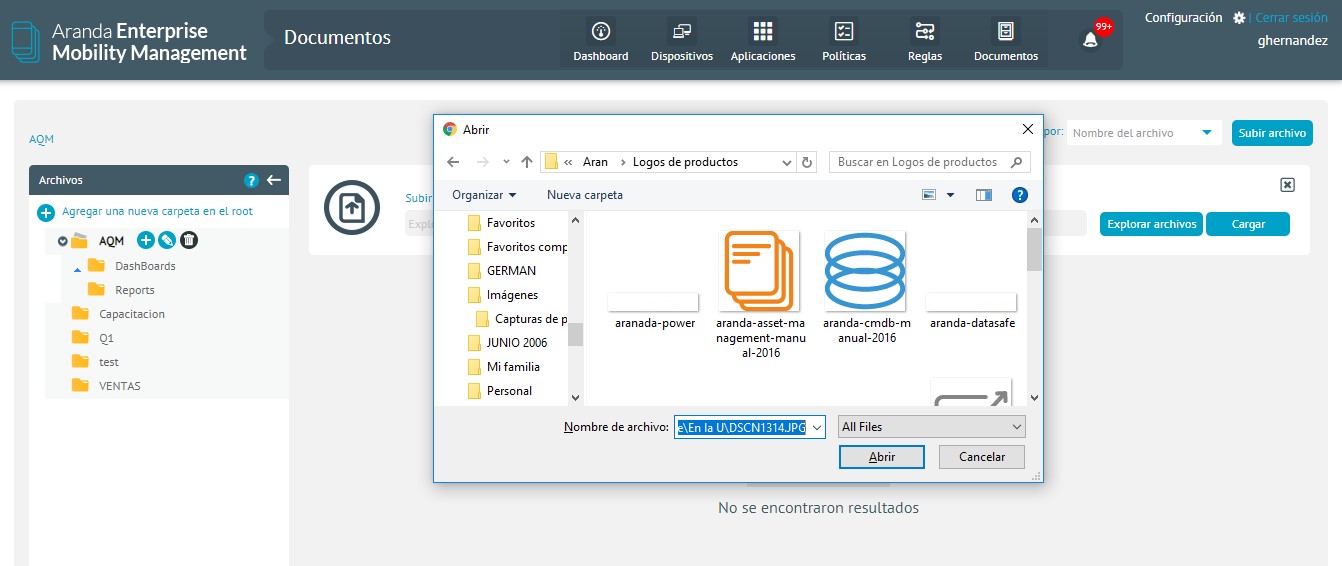
Task: Click the Nueva carpeta menu item
Action: (585, 195)
